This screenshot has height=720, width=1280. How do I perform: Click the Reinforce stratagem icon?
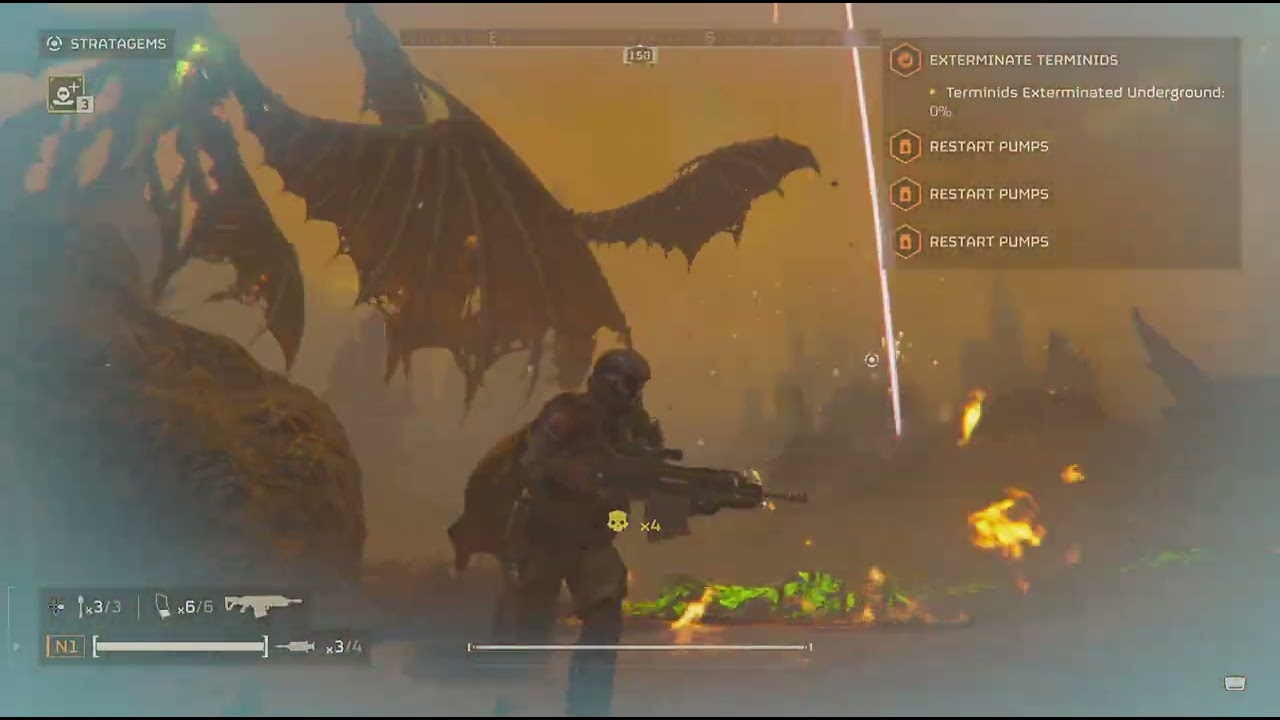68,94
